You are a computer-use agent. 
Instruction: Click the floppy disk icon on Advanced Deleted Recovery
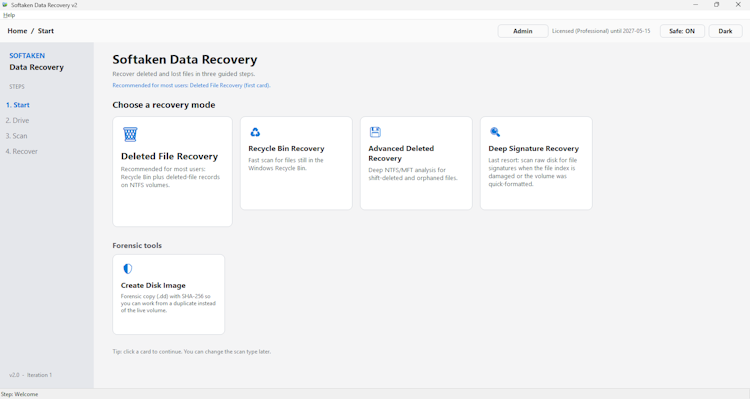[375, 132]
